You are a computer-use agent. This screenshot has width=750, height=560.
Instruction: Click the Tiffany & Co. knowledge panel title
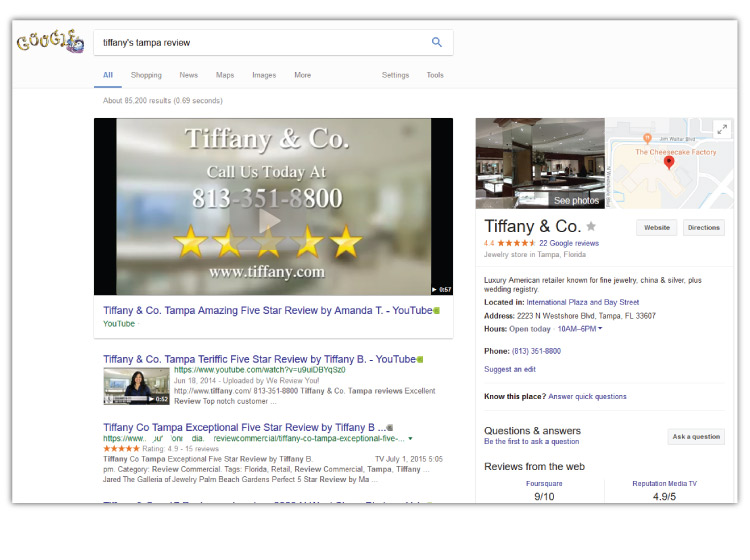[x=532, y=226]
